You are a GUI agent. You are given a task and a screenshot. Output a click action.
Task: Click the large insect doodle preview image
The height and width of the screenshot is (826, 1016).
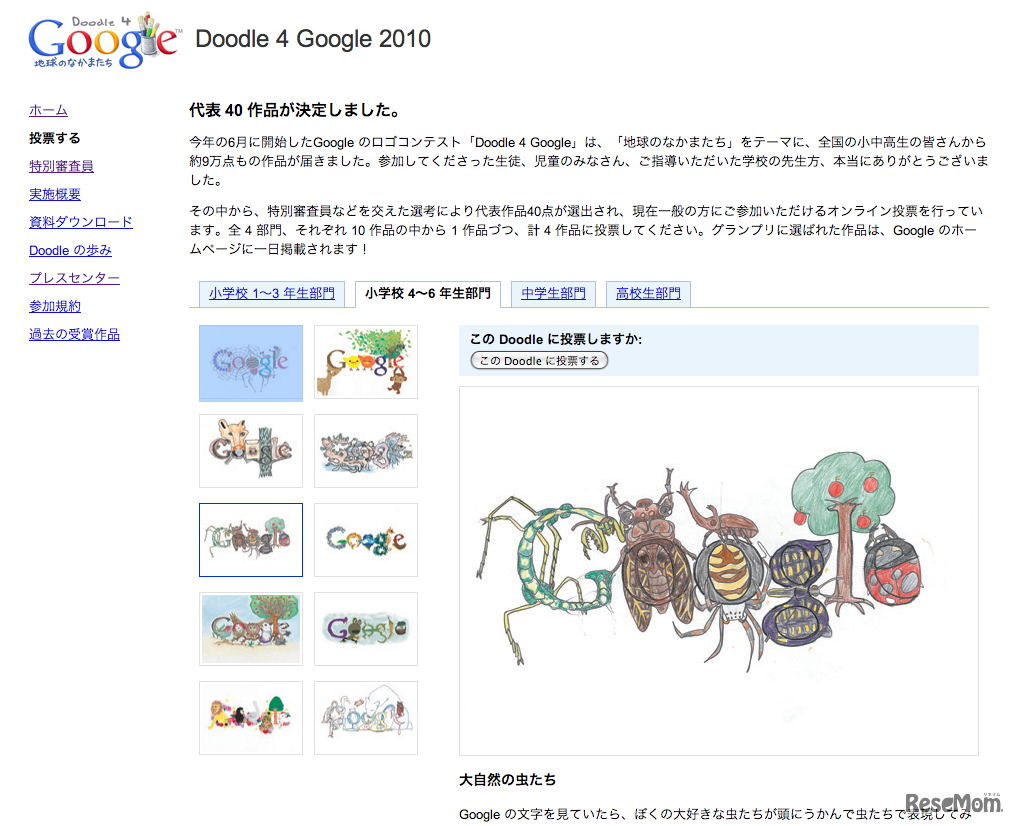click(719, 571)
